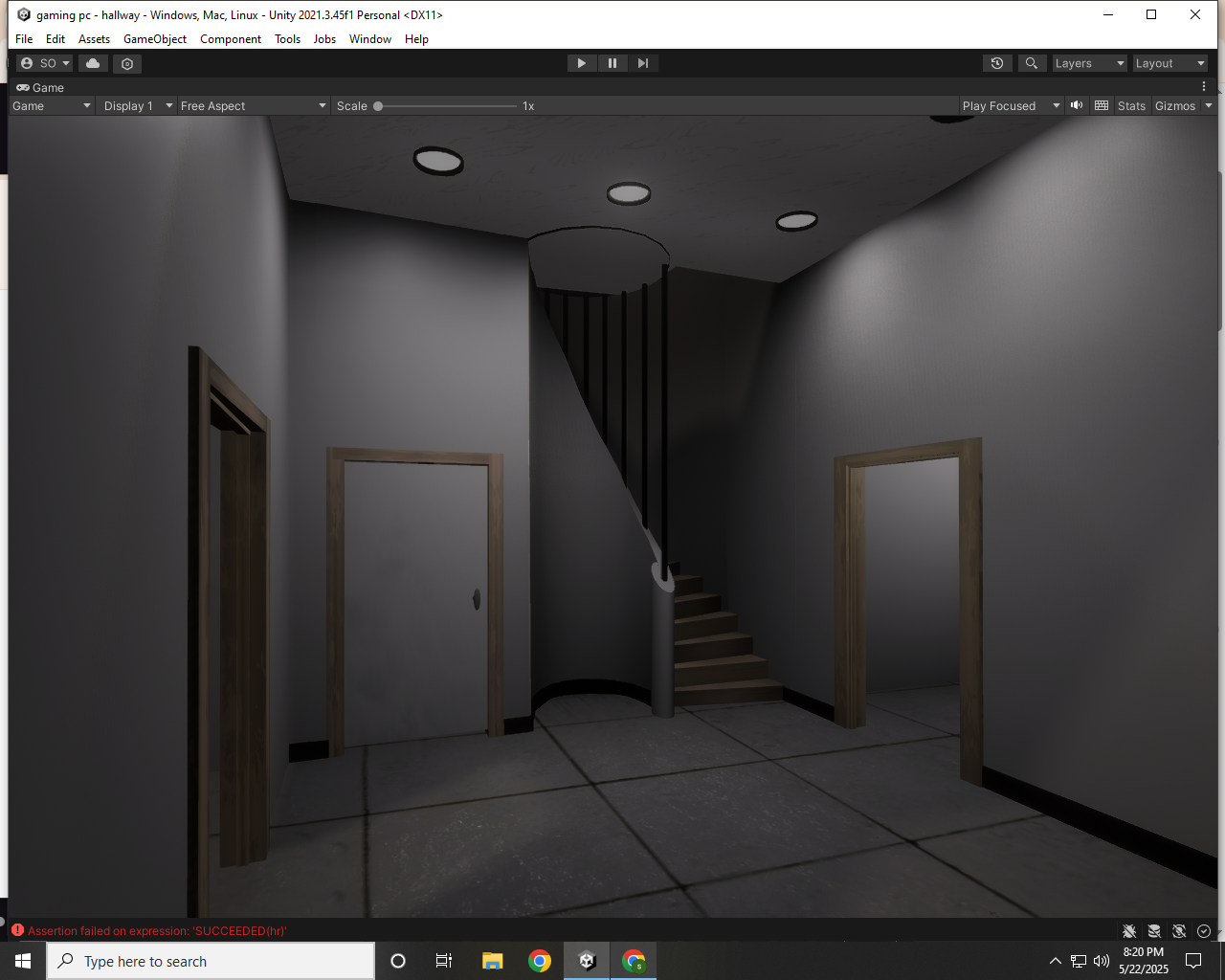
Task: Open Unity global search magnifier
Action: coord(1031,63)
